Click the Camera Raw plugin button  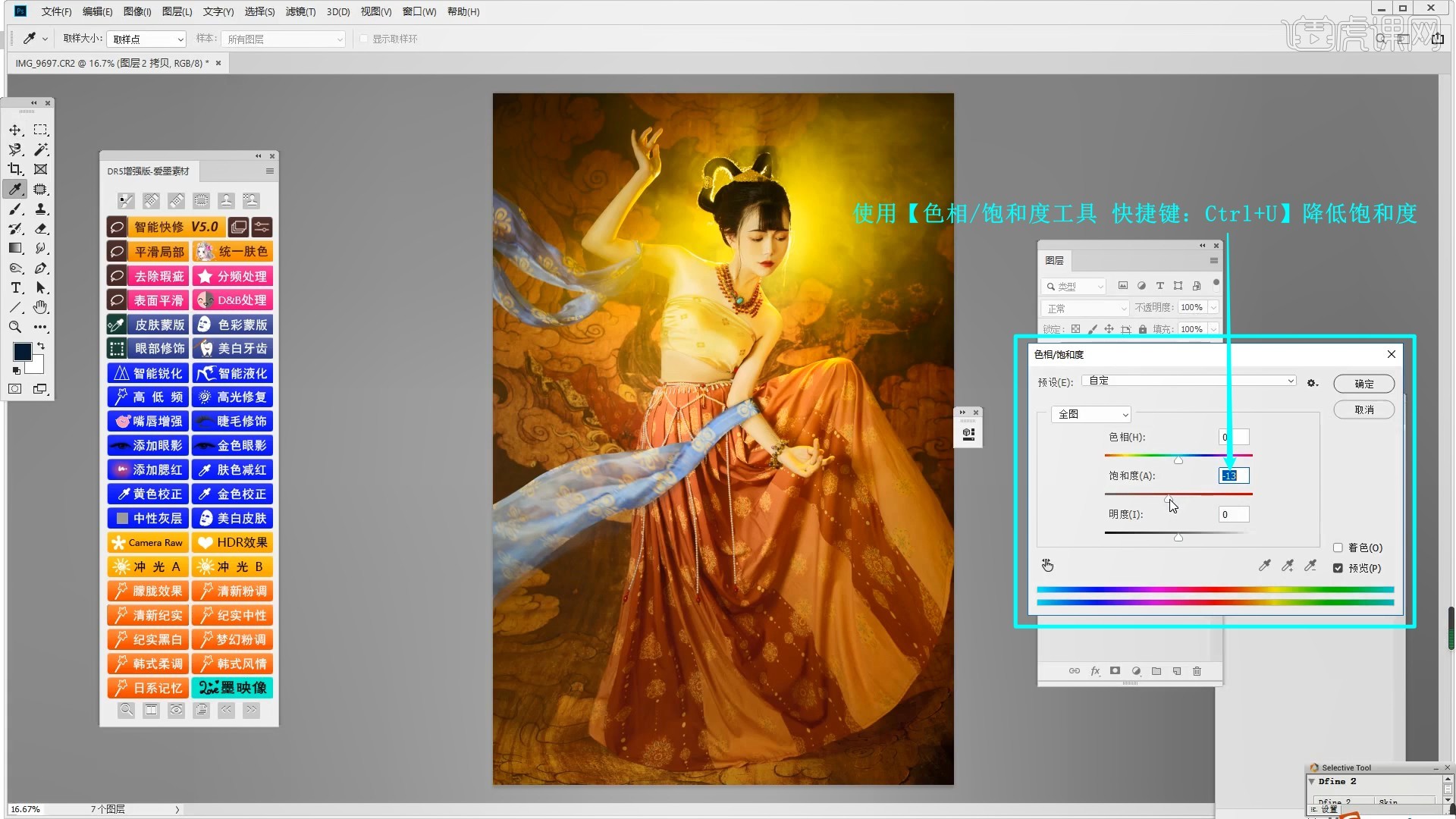coord(148,542)
